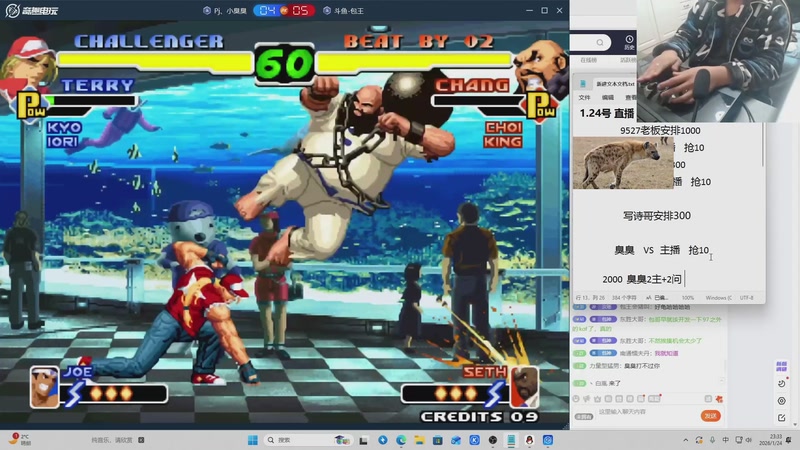Click the Terry character portrait in game
Image resolution: width=800 pixels, height=450 pixels.
coord(28,64)
